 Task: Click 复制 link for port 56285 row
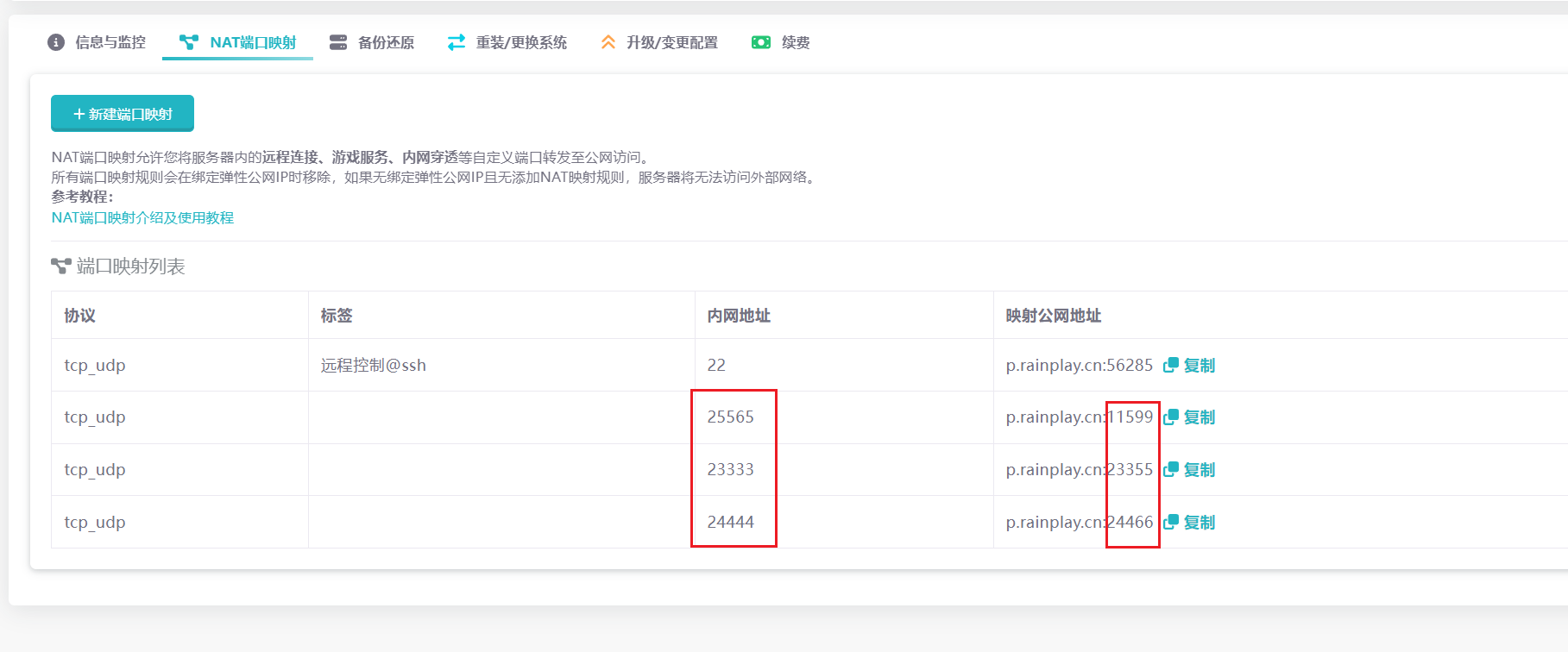click(x=1199, y=365)
